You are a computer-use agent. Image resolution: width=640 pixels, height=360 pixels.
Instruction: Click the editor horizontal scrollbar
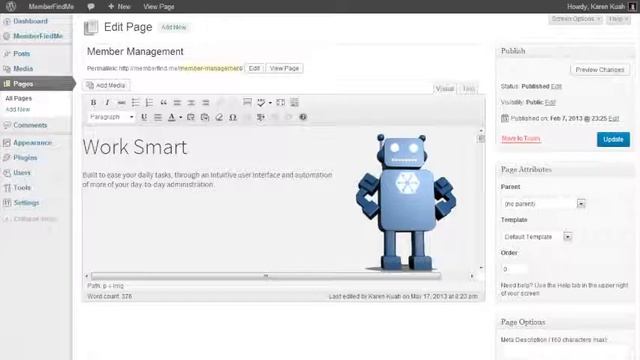coord(266,276)
